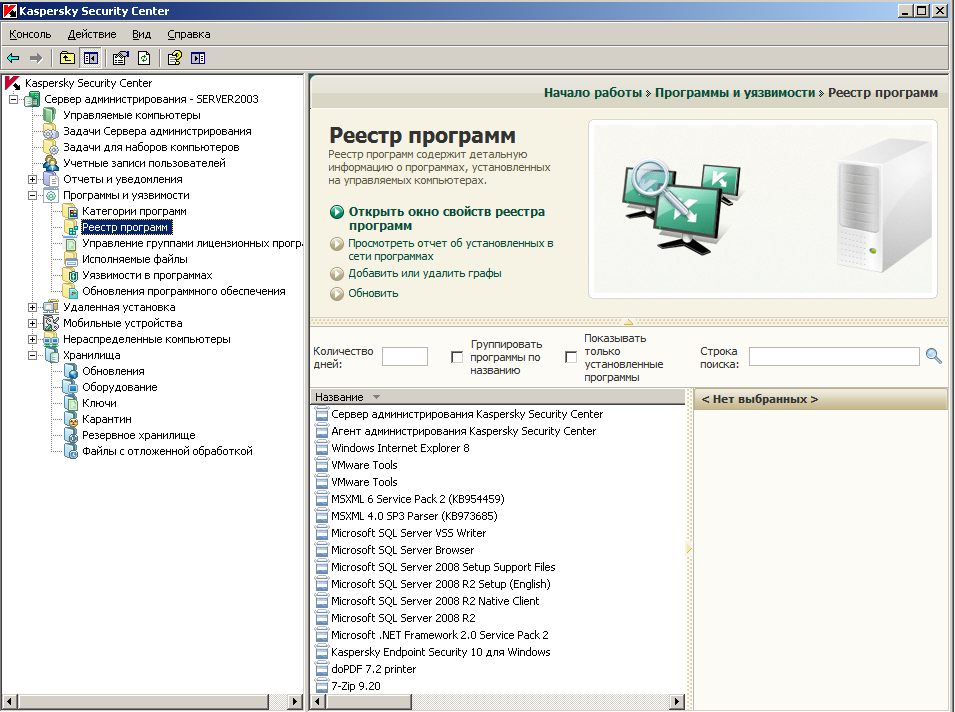Viewport: 955px width, 712px height.
Task: Click the Оборудование storage icon
Action: tap(71, 387)
